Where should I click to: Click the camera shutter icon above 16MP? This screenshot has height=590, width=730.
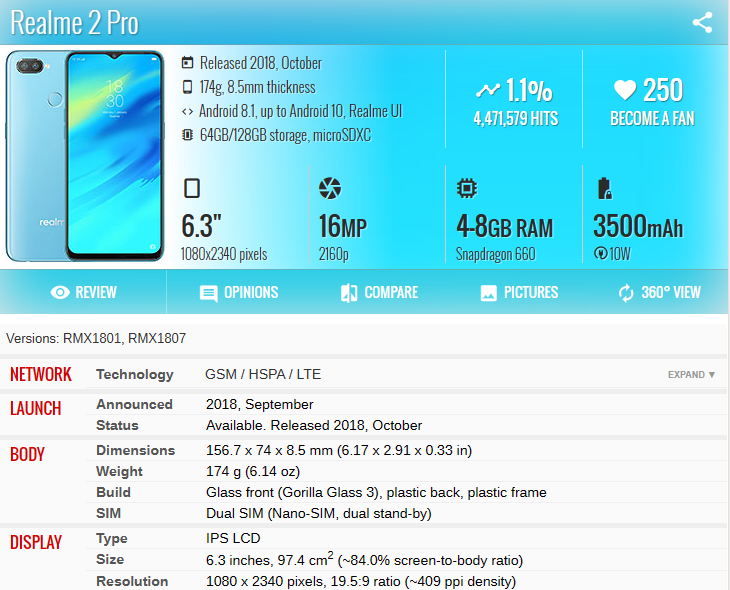pyautogui.click(x=330, y=188)
